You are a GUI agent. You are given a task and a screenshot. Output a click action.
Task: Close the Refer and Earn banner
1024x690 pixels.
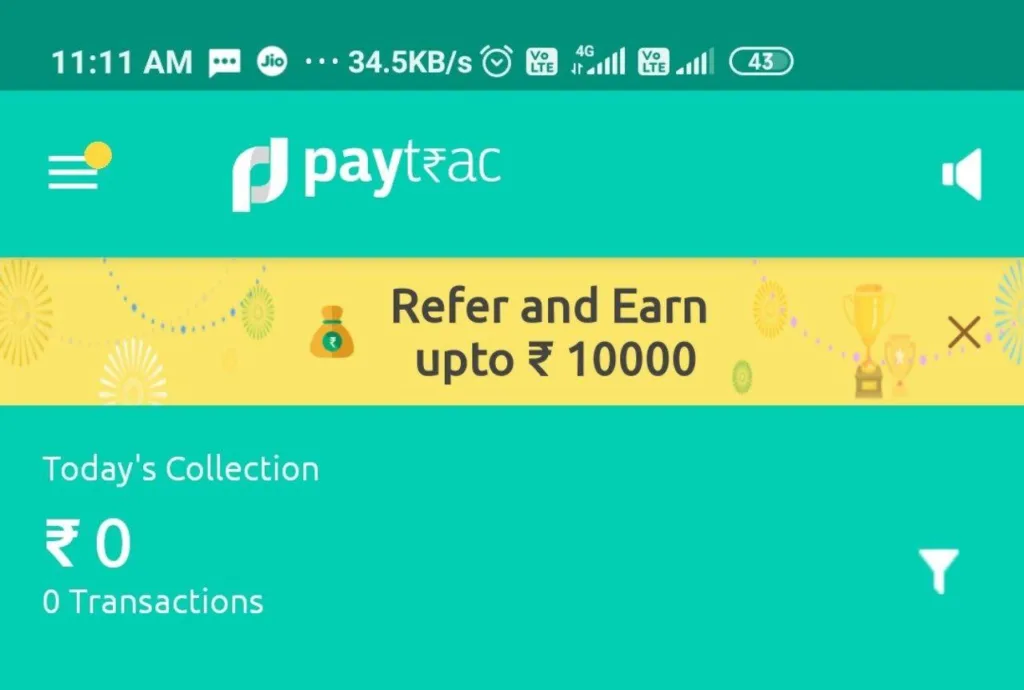(964, 332)
